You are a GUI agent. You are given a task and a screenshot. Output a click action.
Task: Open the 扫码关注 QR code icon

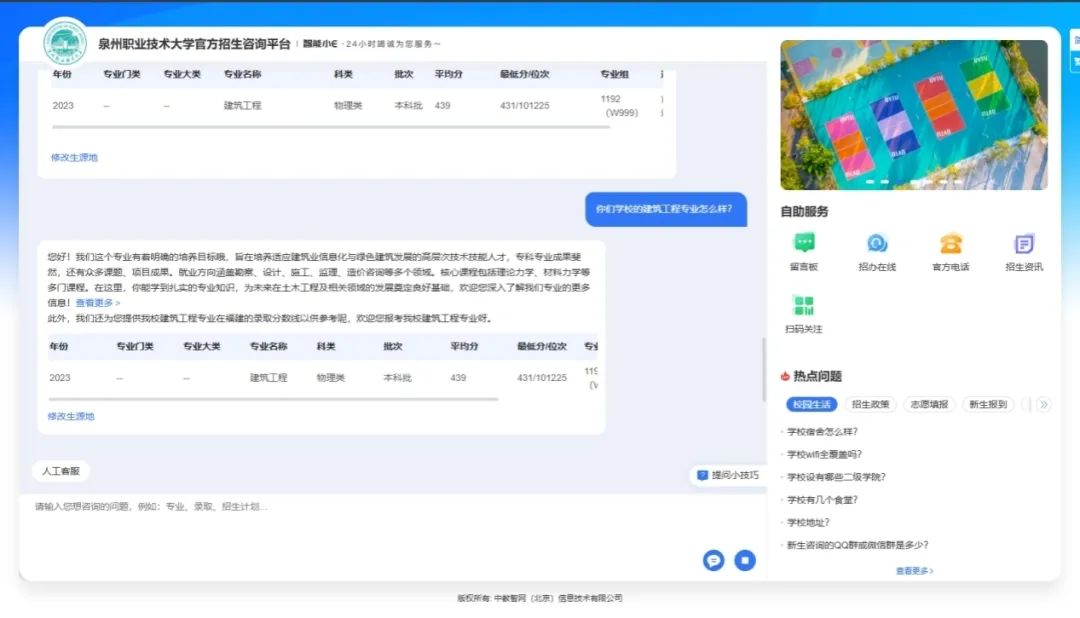803,306
